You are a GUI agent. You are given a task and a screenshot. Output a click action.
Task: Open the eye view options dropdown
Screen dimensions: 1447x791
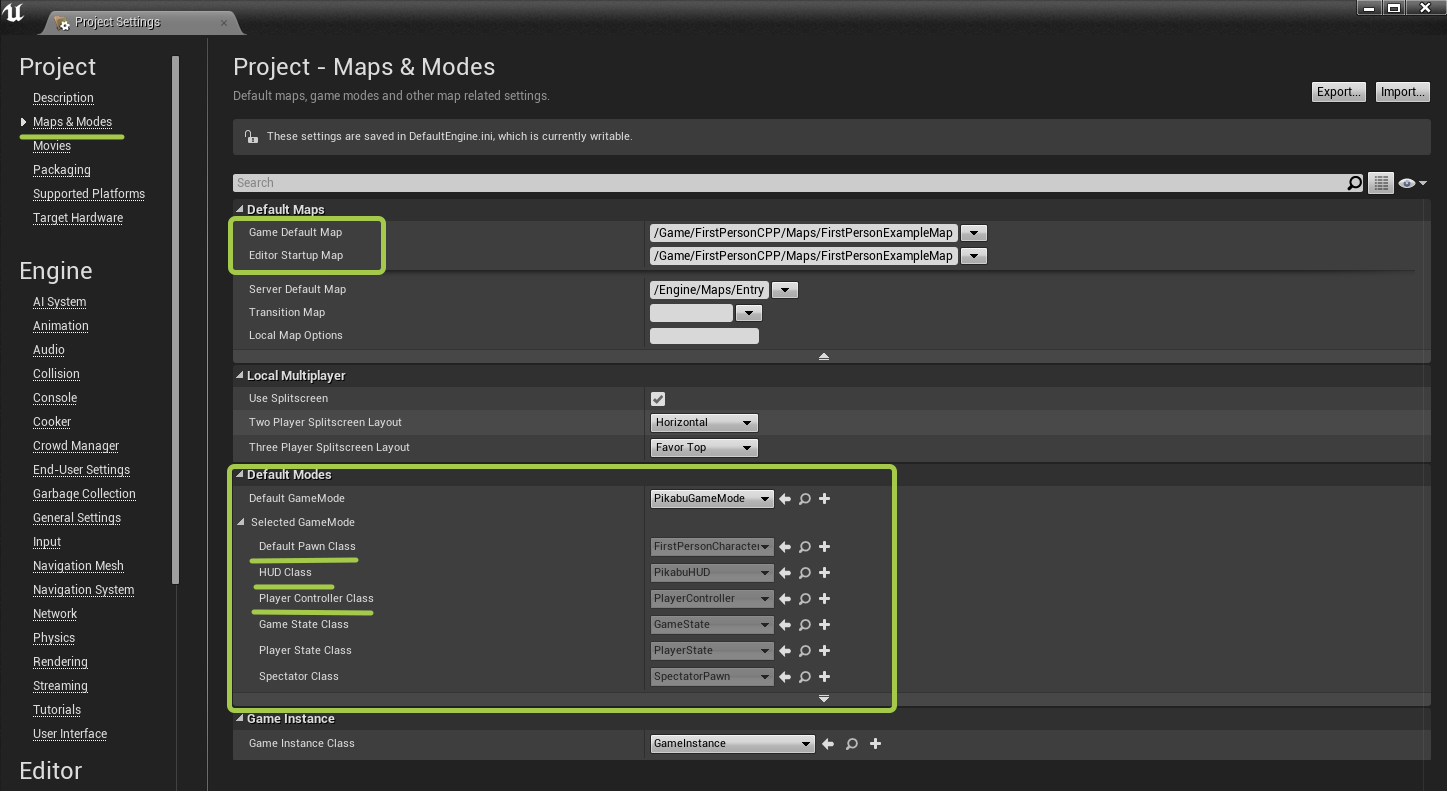pos(1412,183)
